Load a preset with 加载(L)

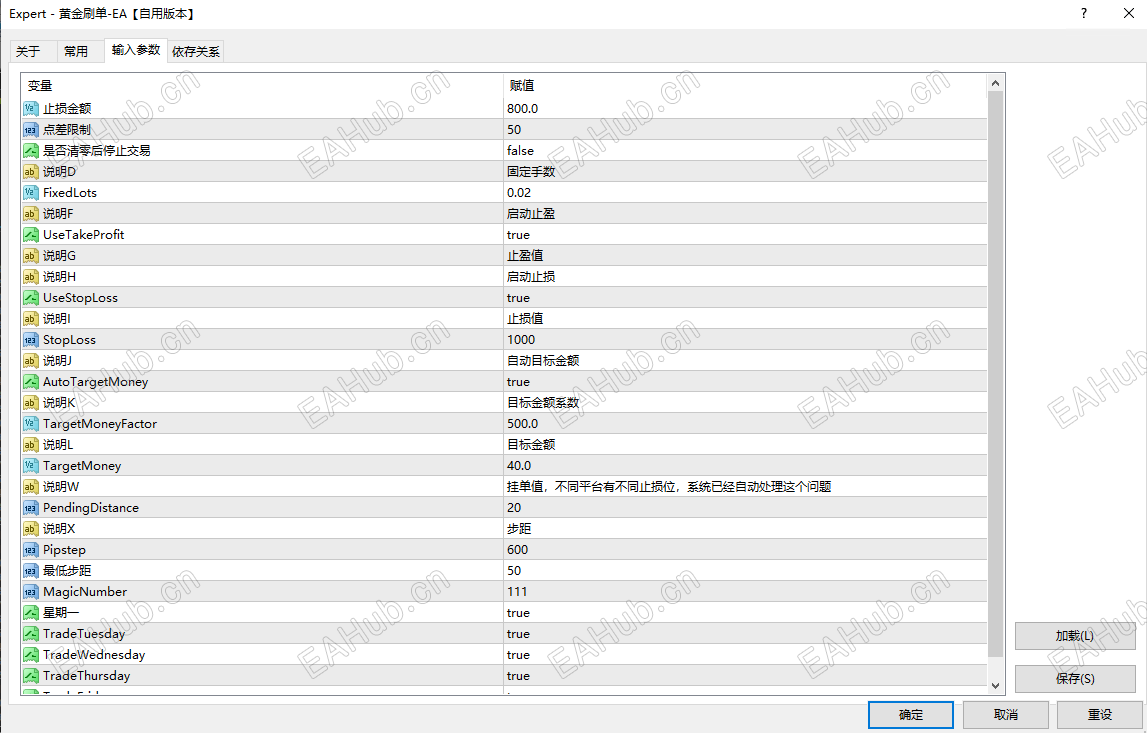1075,636
